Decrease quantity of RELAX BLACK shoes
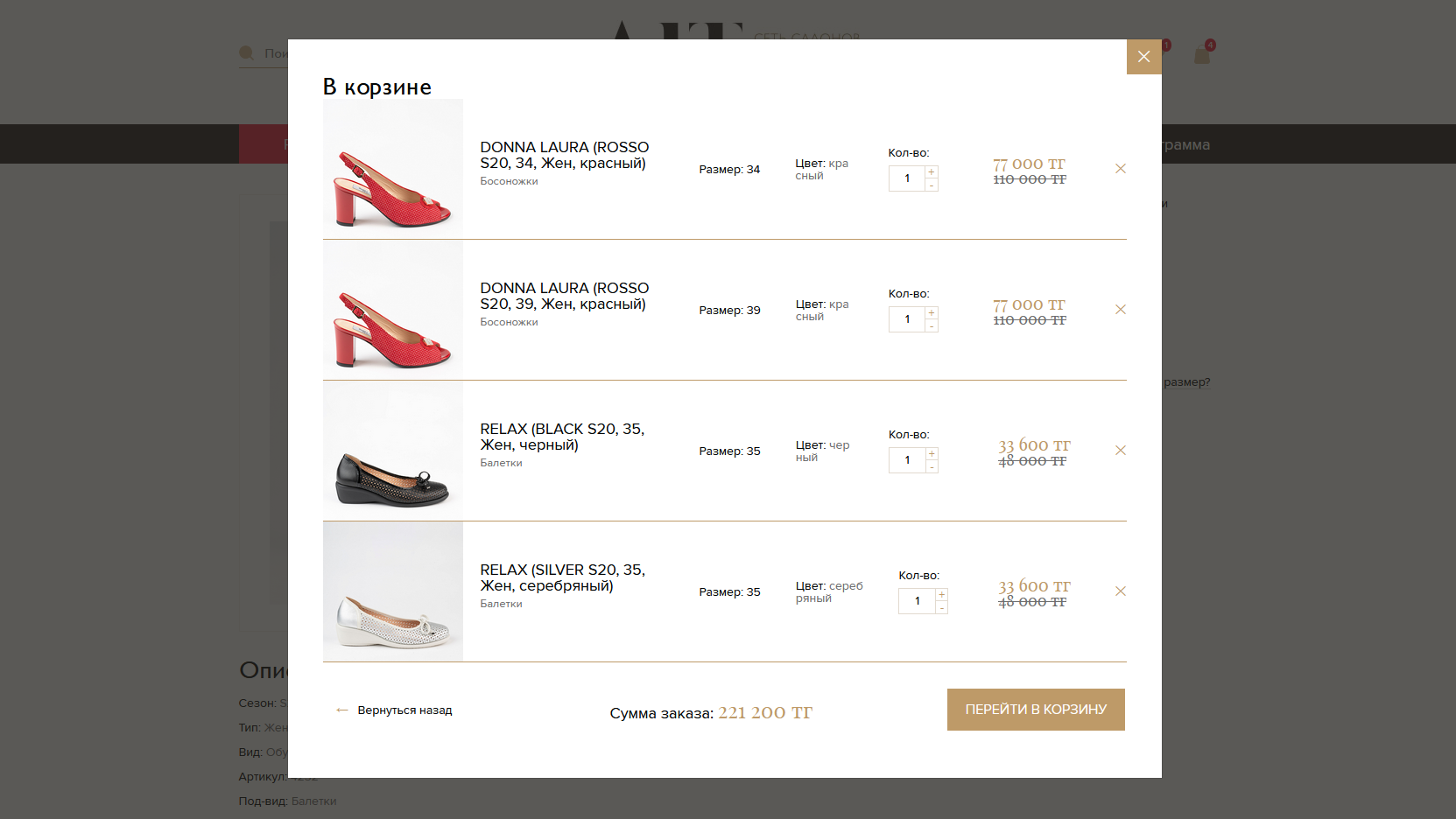The width and height of the screenshot is (1456, 819). point(932,466)
